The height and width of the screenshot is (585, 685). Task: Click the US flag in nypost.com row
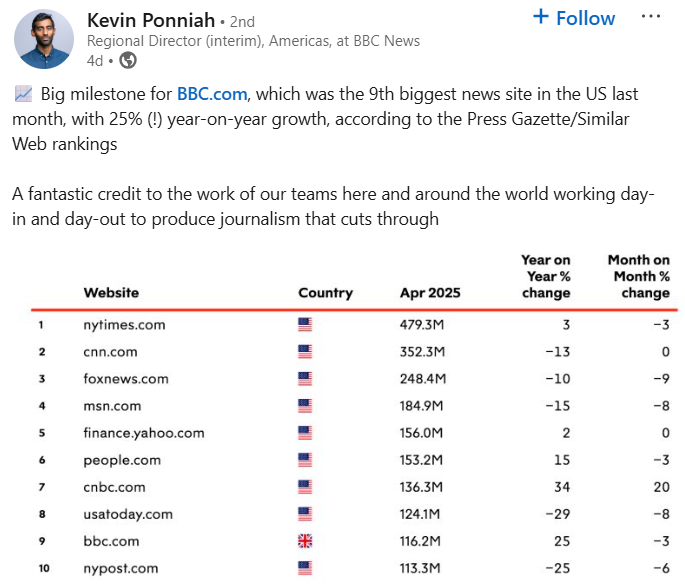(305, 568)
